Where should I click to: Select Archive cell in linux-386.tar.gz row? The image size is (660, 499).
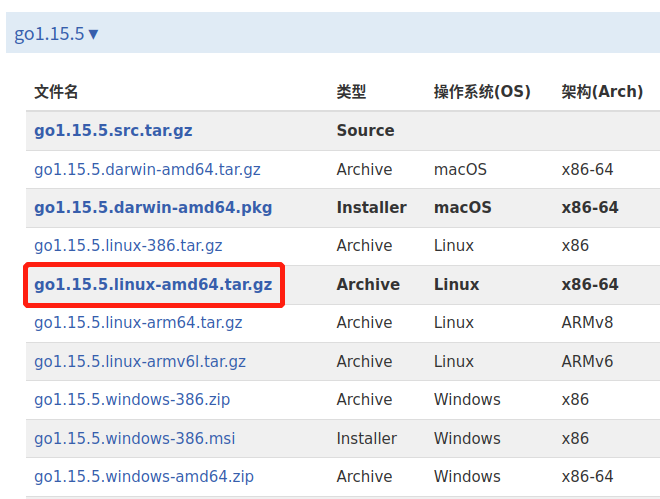[365, 246]
